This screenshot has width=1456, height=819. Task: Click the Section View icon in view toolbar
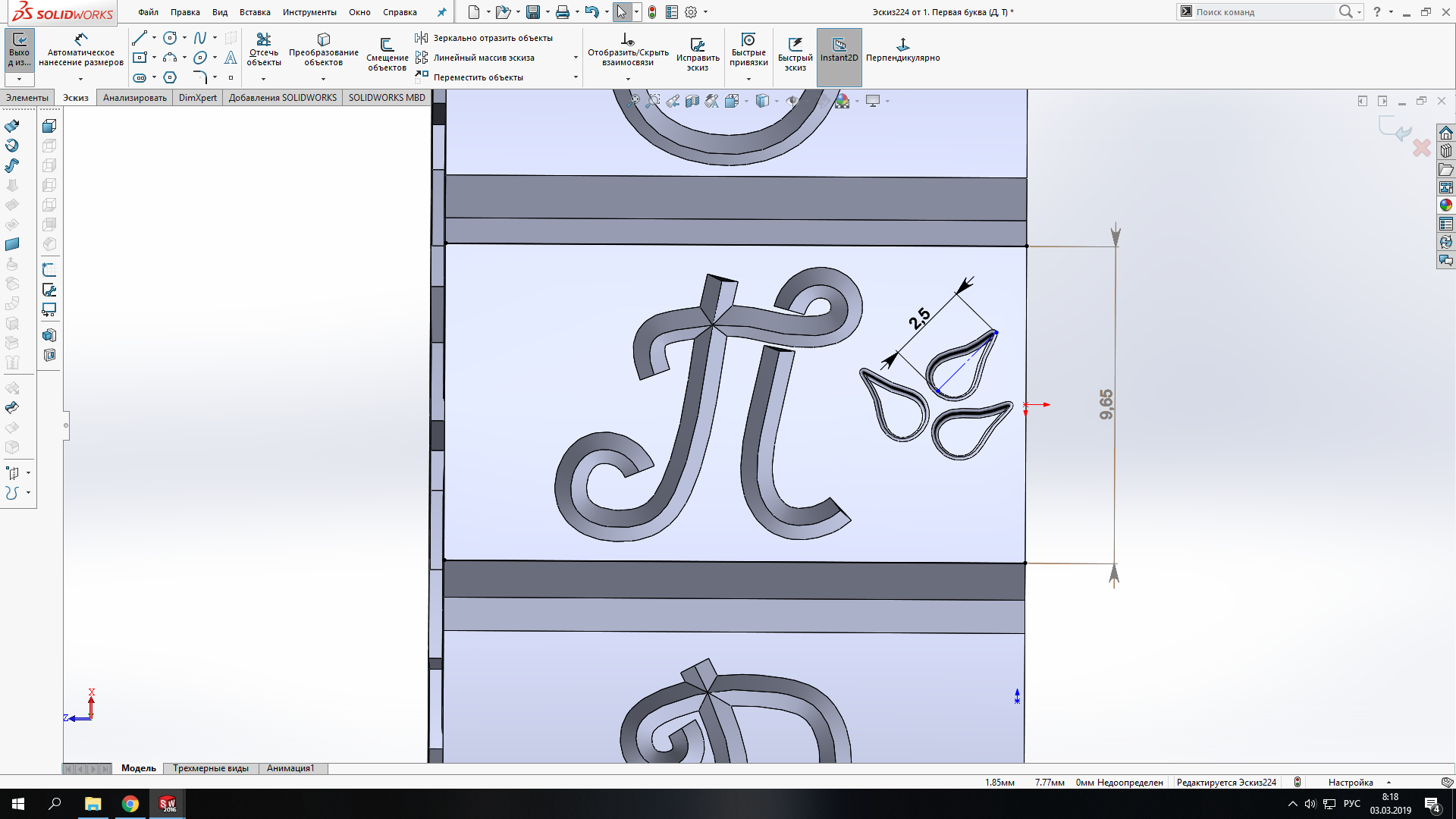(692, 101)
